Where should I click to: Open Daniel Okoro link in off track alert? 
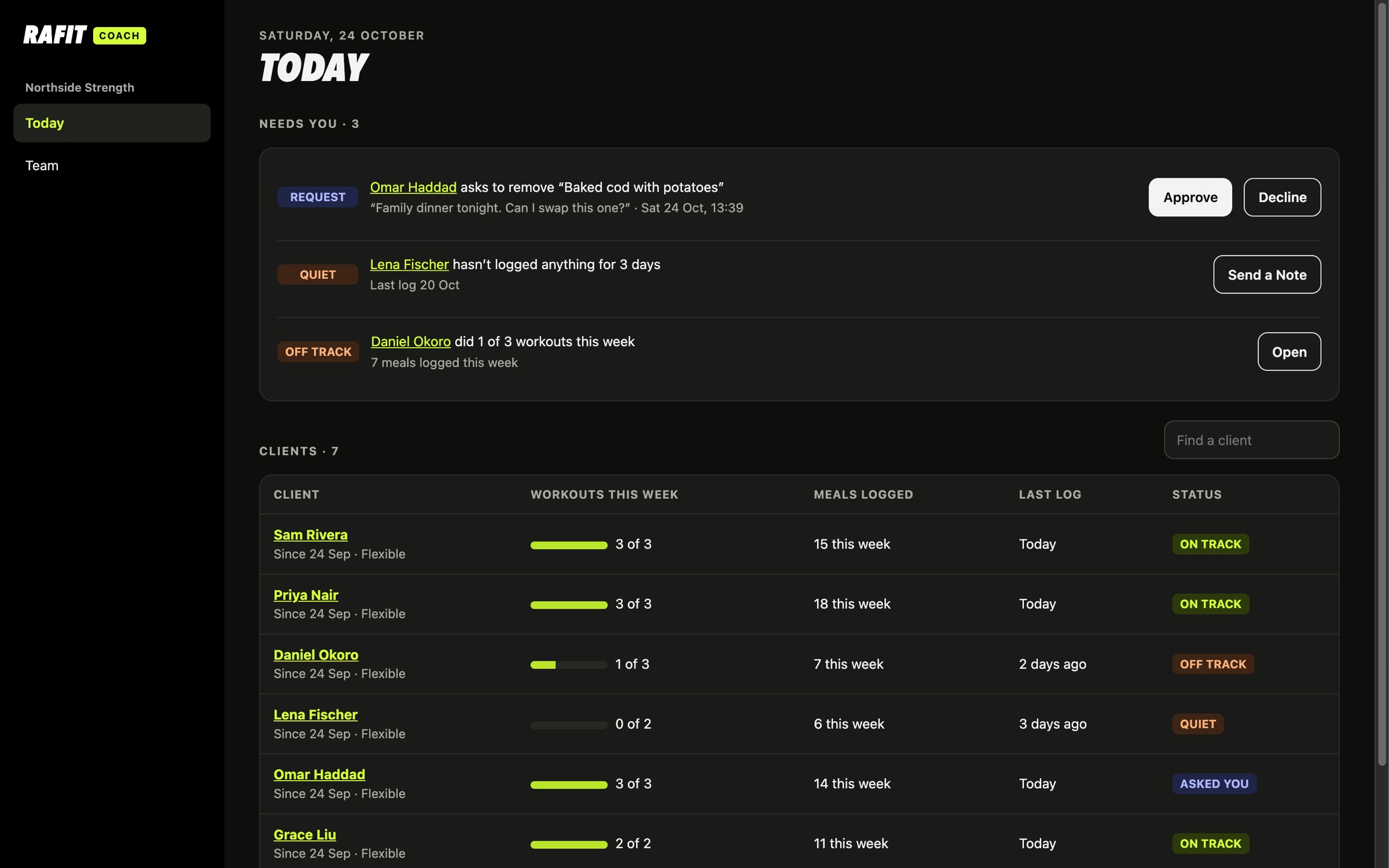coord(410,341)
